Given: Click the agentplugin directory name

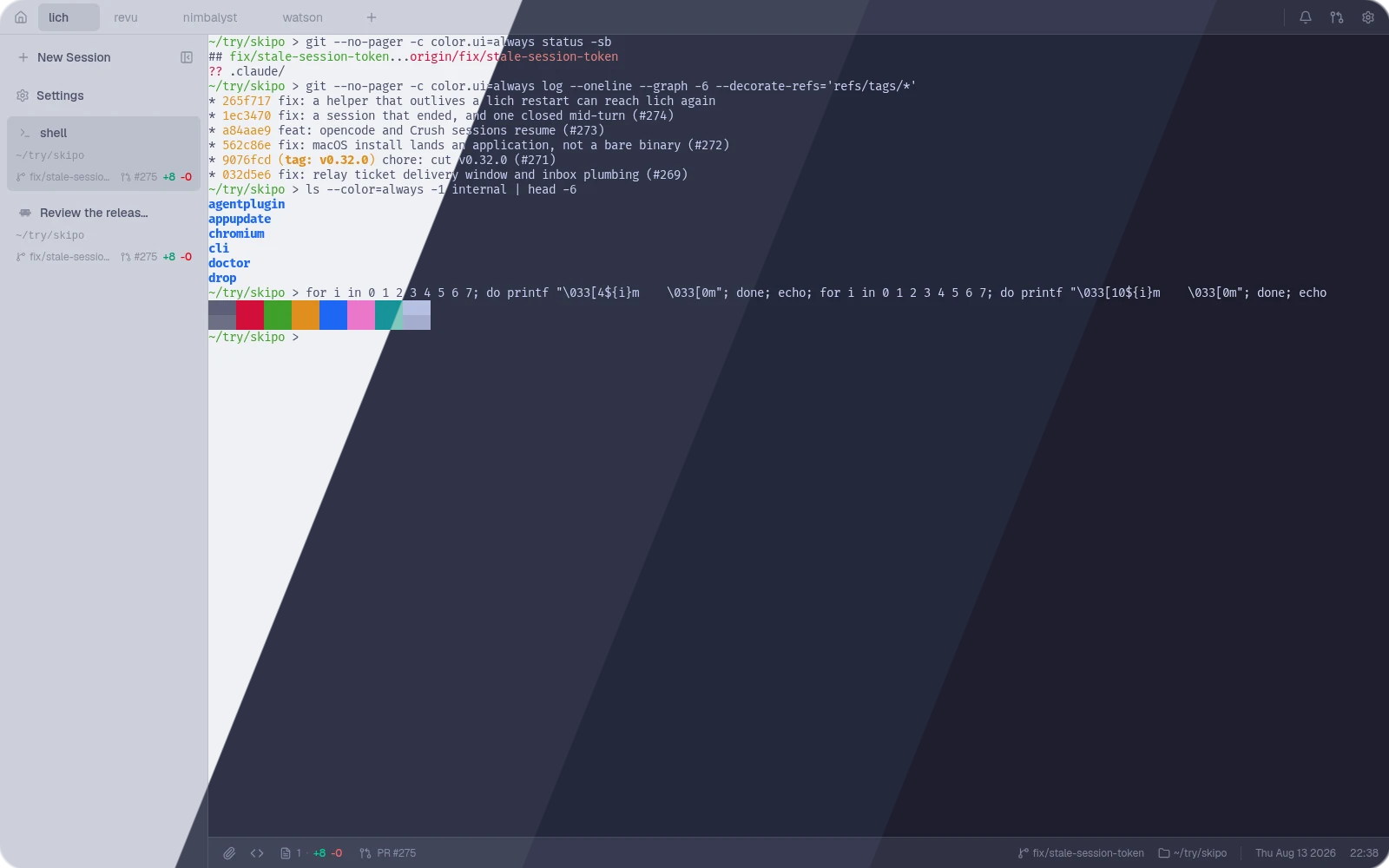Looking at the screenshot, I should click(247, 204).
